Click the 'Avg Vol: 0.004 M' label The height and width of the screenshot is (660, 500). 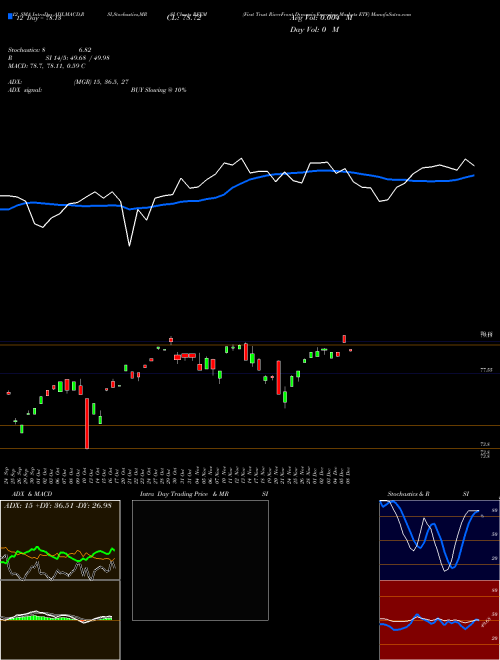[x=321, y=18]
